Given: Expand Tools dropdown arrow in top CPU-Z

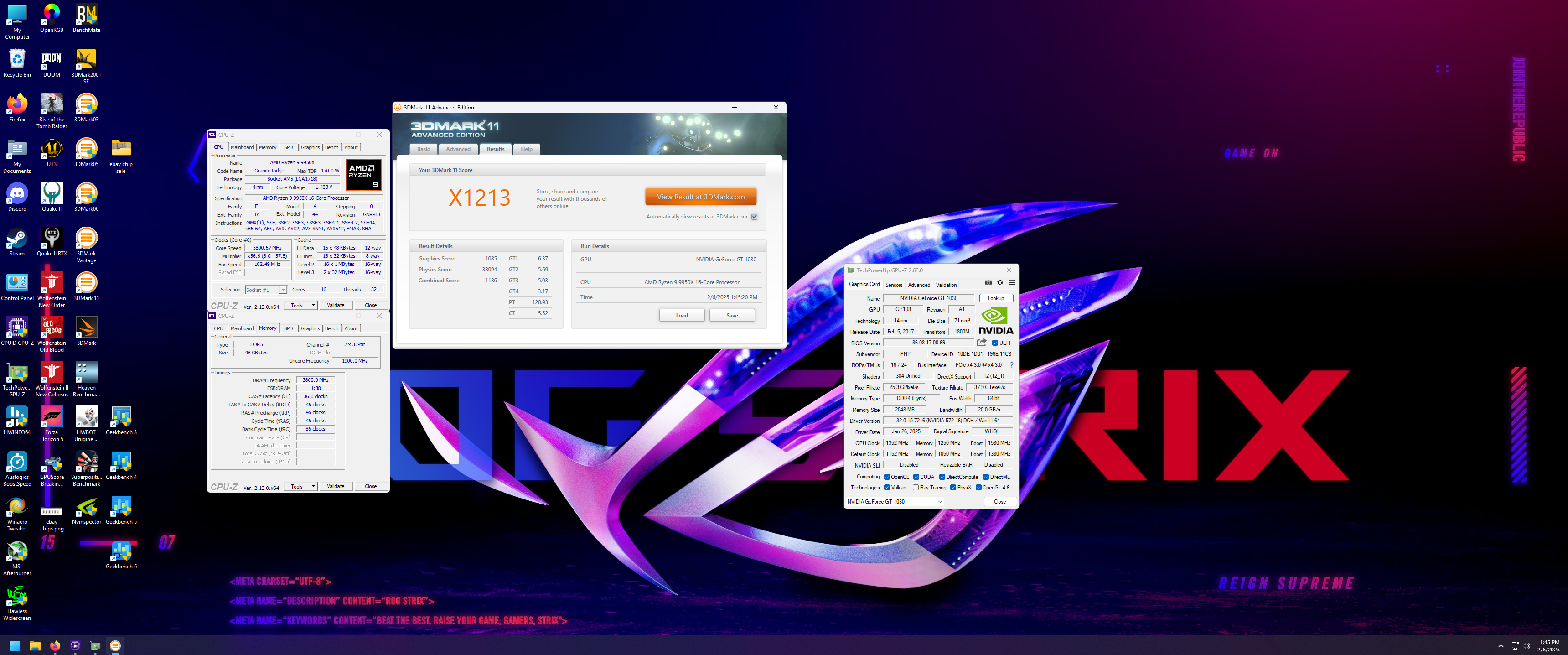Looking at the screenshot, I should [x=314, y=305].
